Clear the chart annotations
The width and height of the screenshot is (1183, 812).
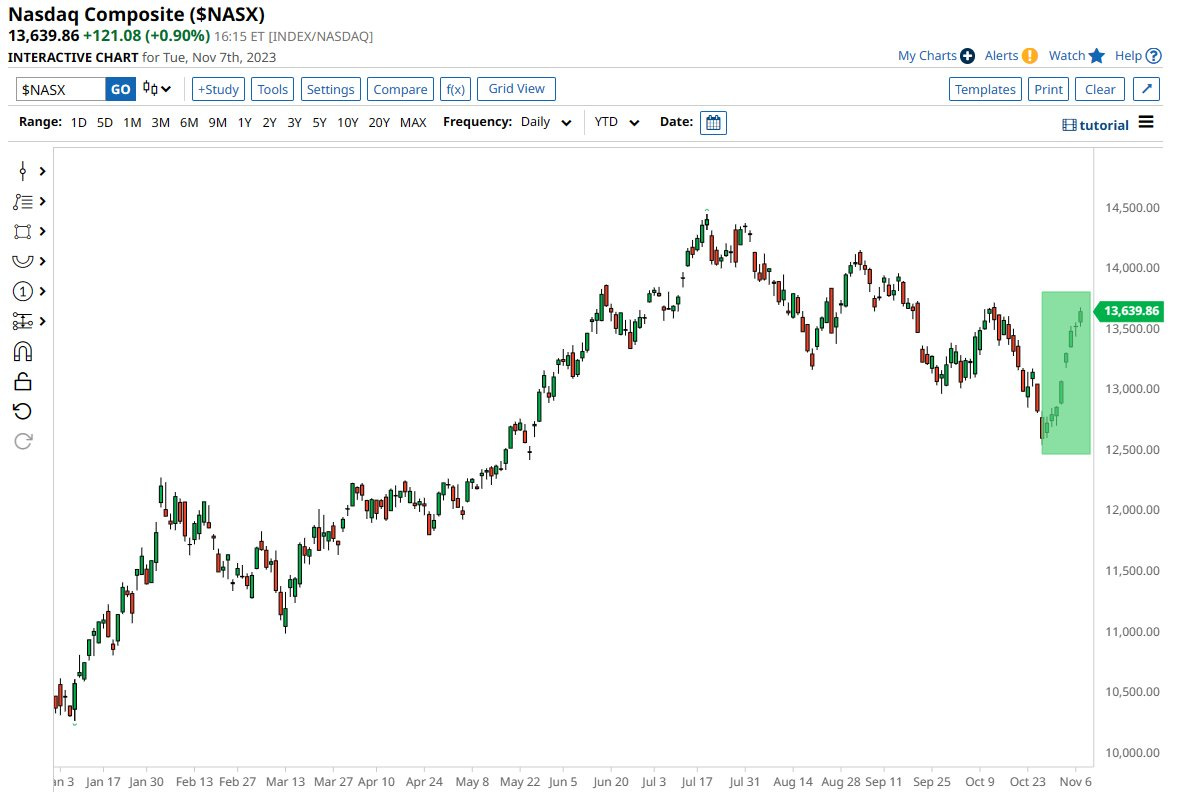pos(1099,89)
